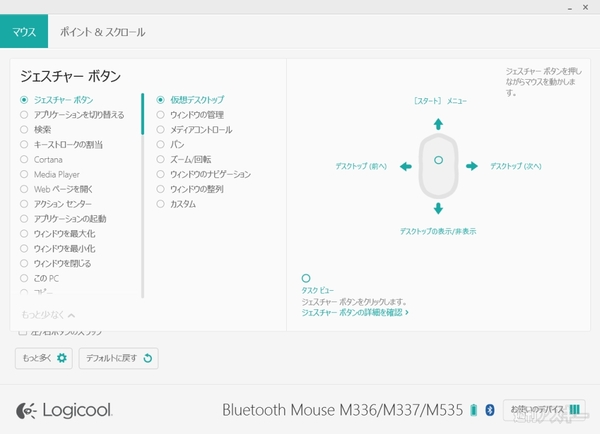Click the up arrow for Start menu gesture
This screenshot has height=434, width=600.
coord(438,124)
